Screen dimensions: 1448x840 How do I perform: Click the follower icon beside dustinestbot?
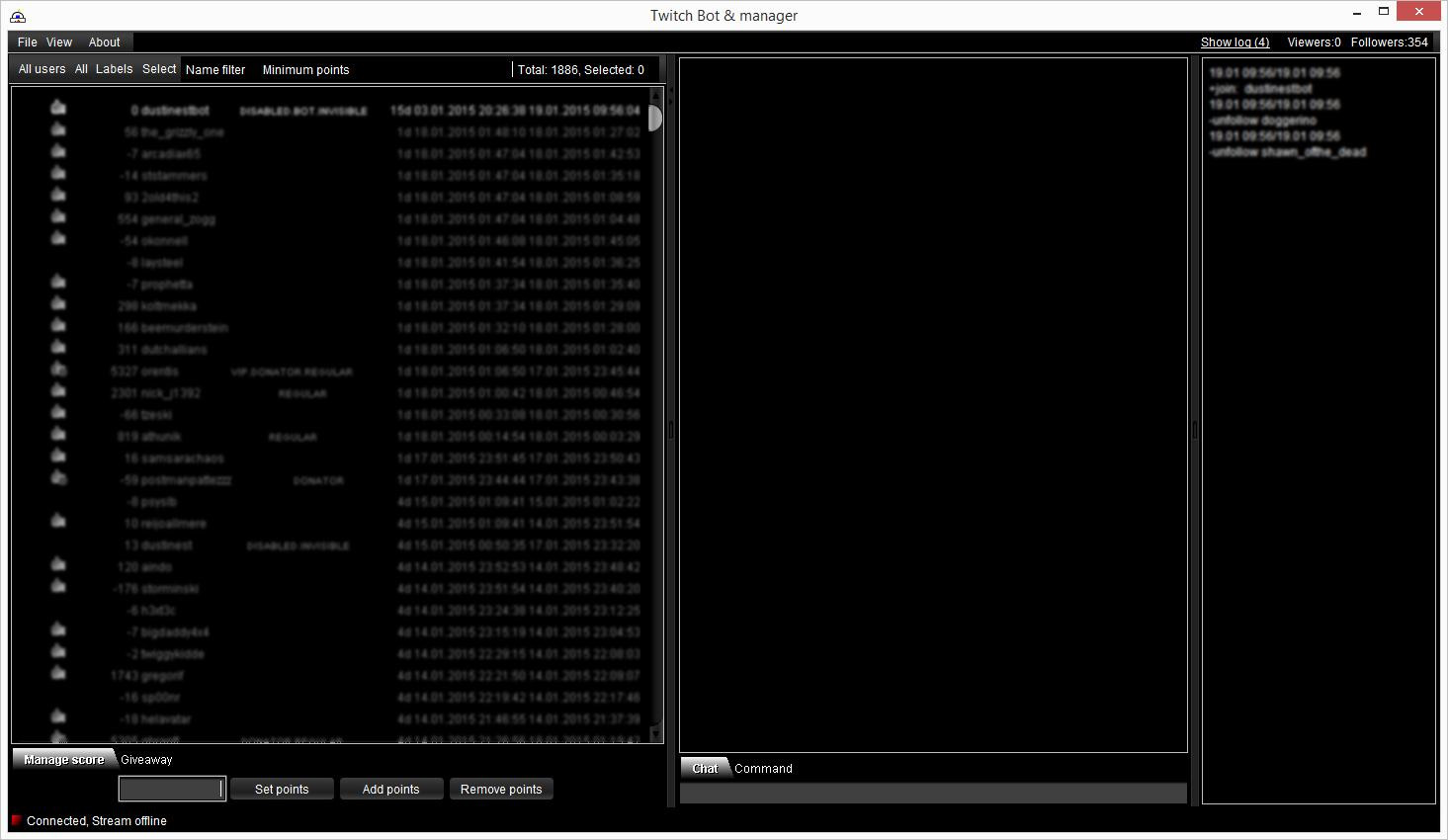click(58, 108)
